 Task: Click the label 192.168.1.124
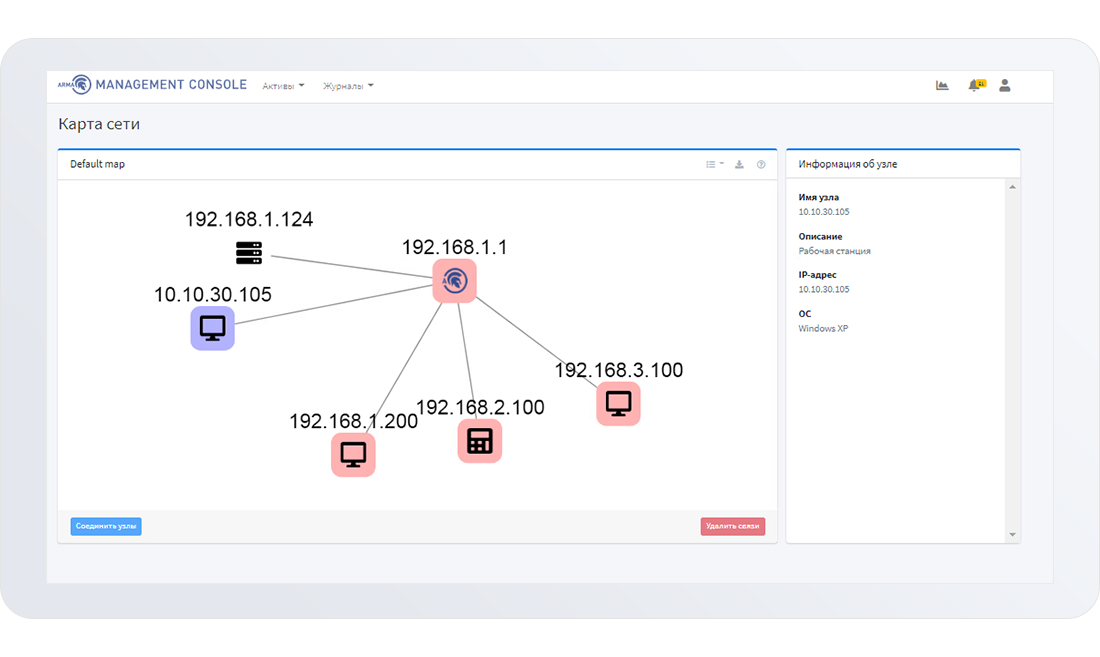tap(249, 219)
